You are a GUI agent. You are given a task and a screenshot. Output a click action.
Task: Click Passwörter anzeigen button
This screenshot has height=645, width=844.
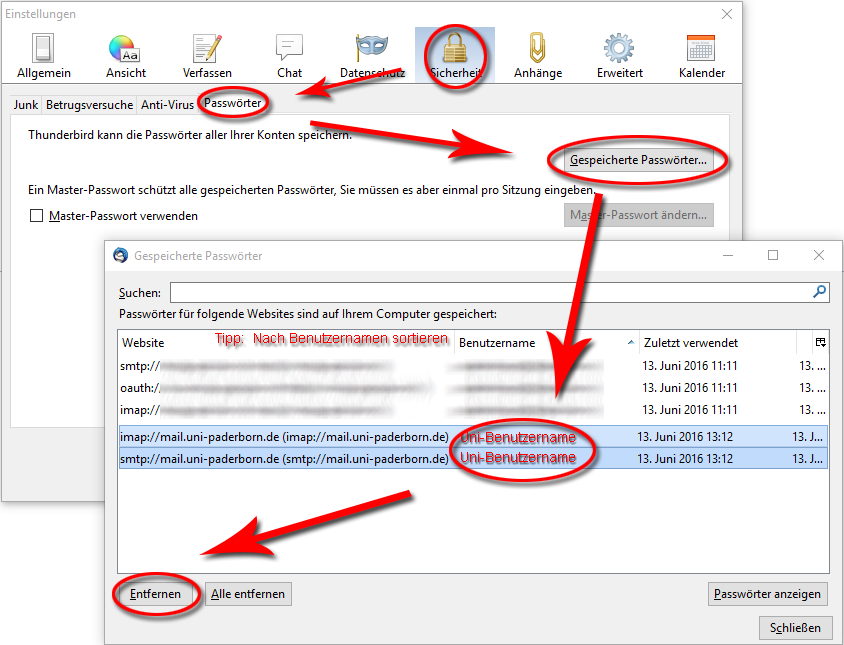pos(768,594)
